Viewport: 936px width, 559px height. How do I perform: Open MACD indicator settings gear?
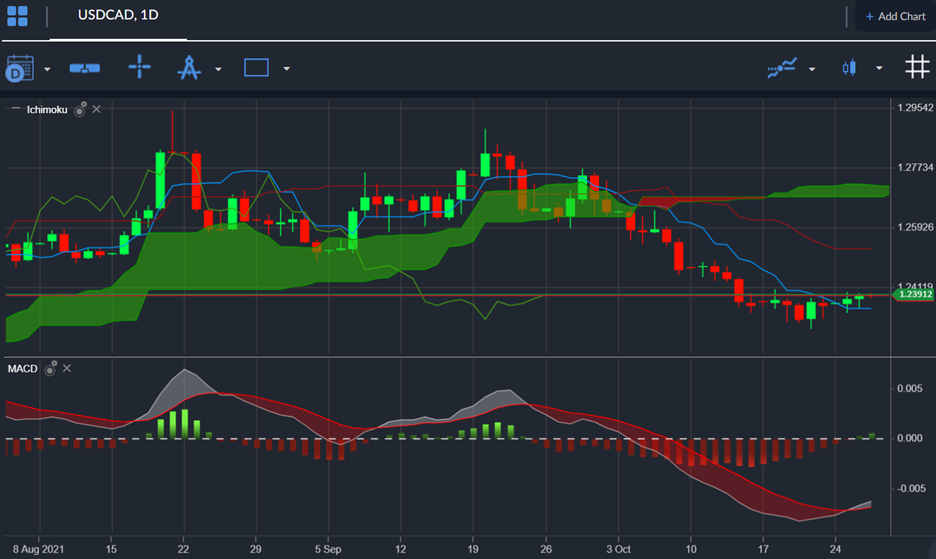51,368
